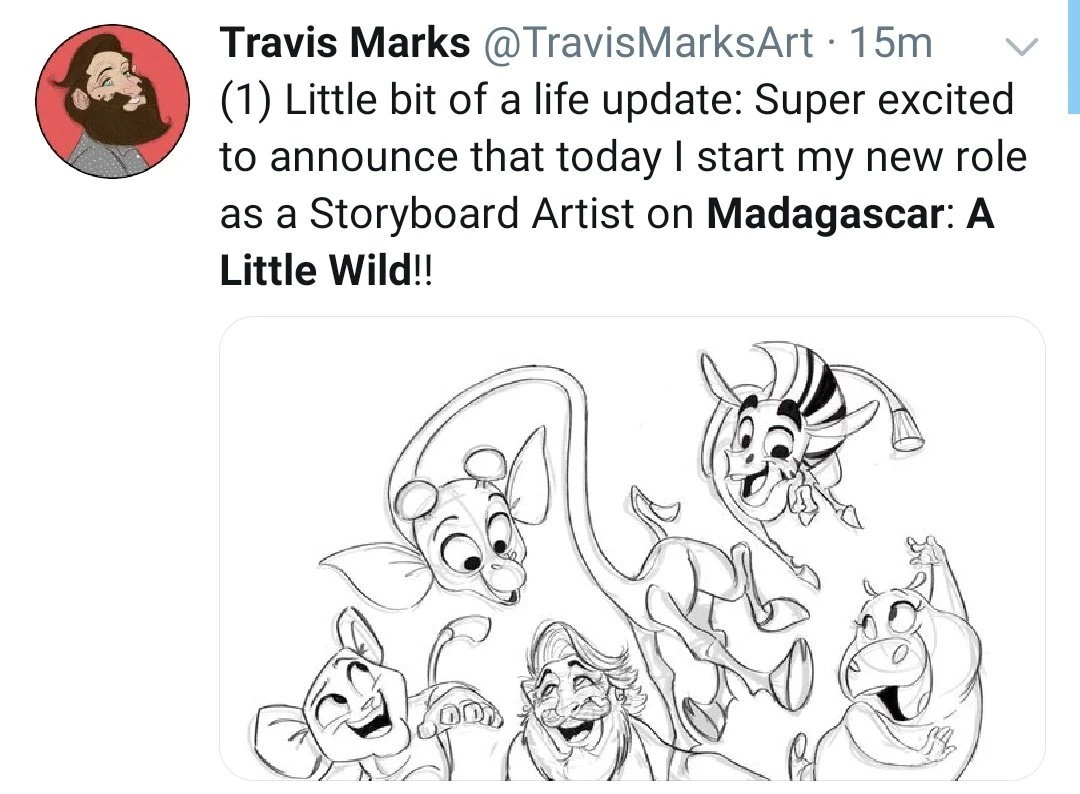Click the bold "Little Wild" text
This screenshot has width=1080, height=794.
point(313,272)
